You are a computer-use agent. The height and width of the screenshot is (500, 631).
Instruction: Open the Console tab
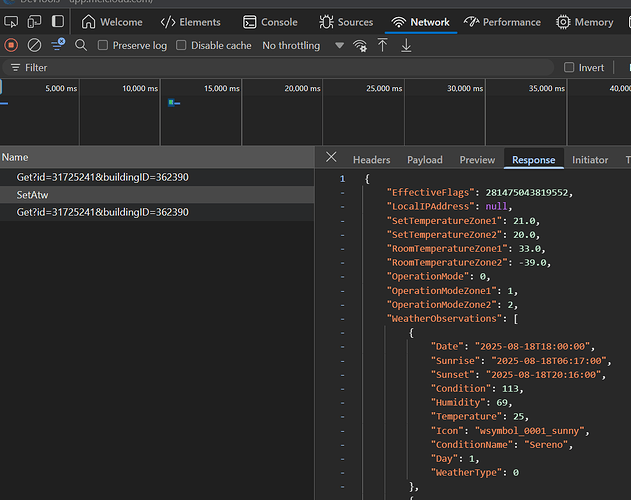270,22
